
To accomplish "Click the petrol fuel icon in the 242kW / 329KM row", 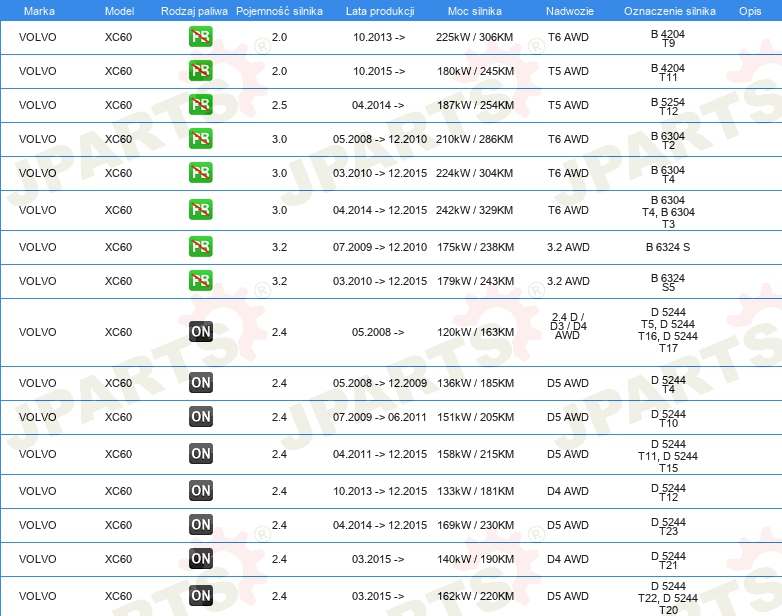I will click(x=200, y=209).
